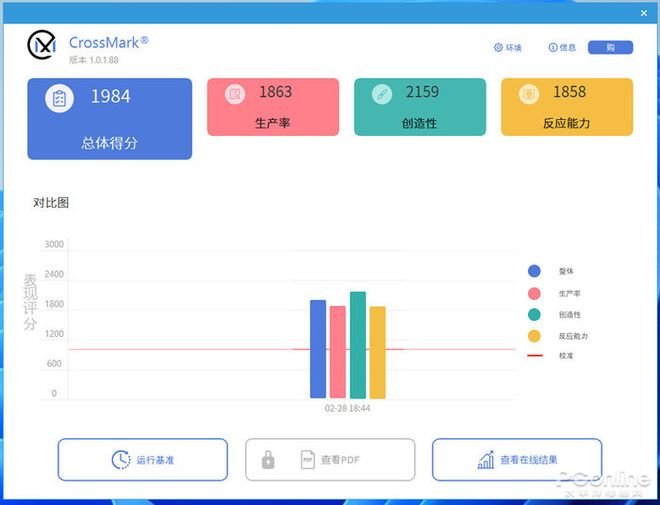Click the 生产率 card document icon
660x505 pixels.
(x=235, y=94)
